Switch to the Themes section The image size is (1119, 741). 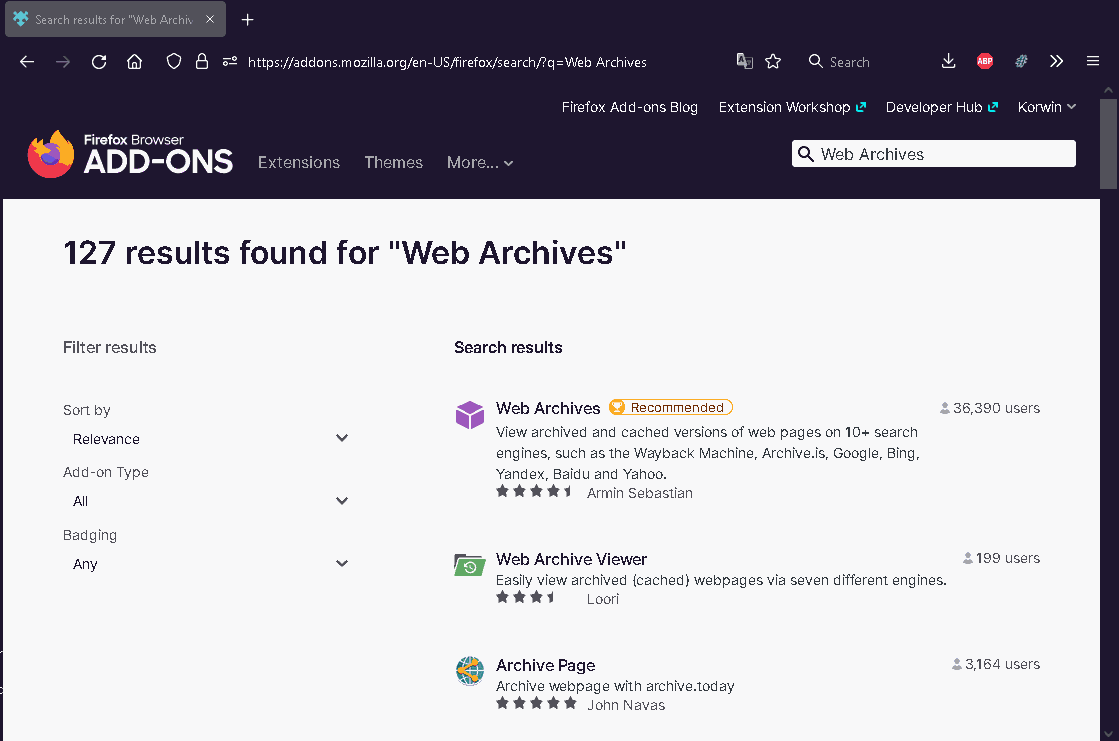393,162
